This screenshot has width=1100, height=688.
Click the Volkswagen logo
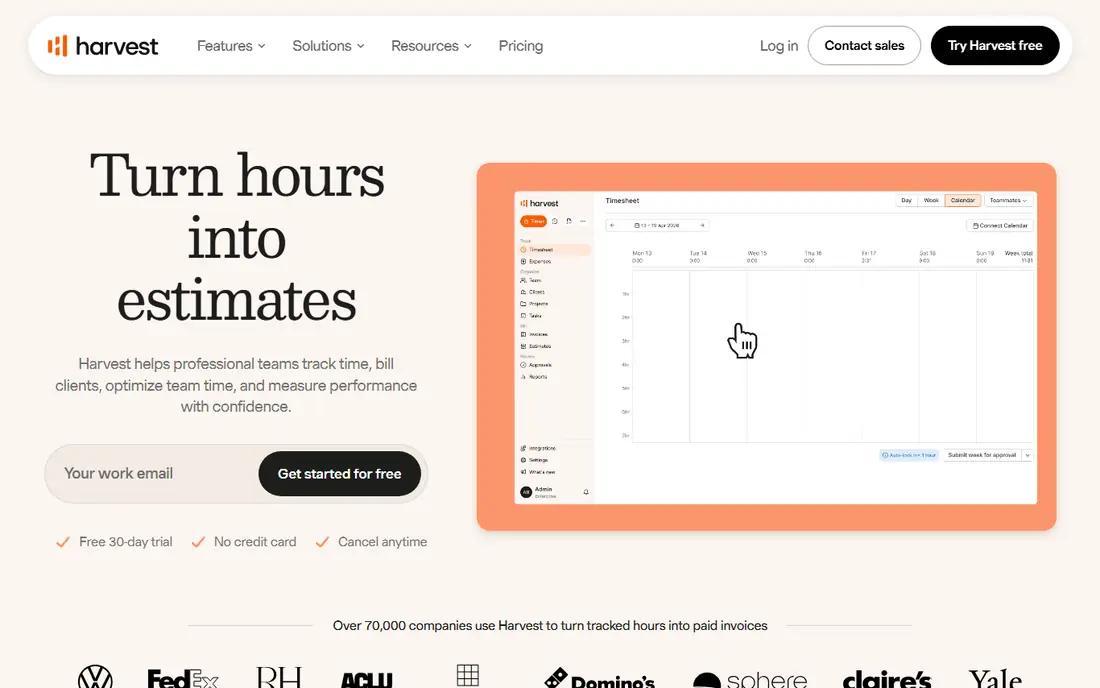[x=95, y=677]
